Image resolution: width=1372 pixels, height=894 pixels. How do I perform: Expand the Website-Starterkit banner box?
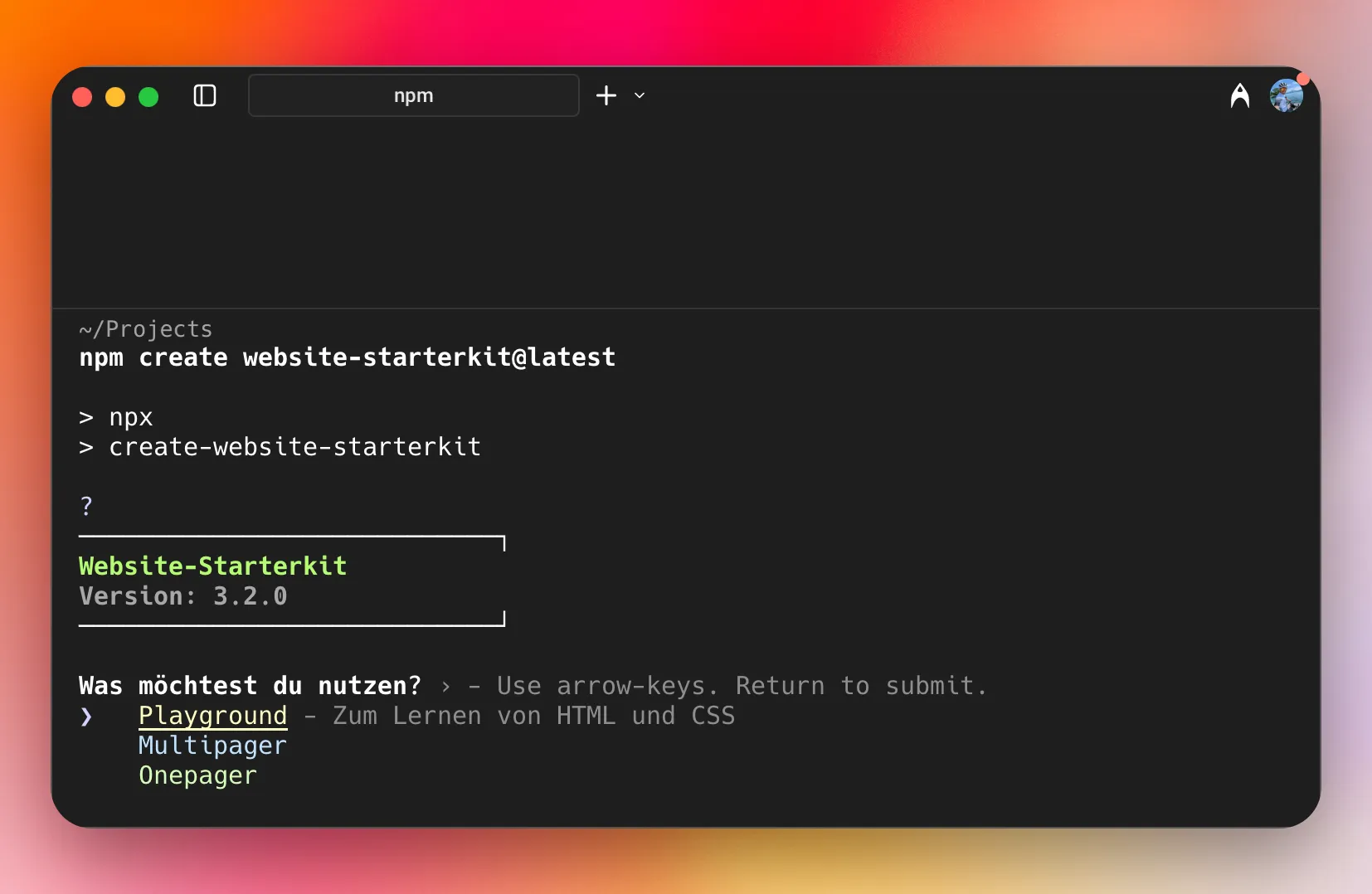pos(291,581)
